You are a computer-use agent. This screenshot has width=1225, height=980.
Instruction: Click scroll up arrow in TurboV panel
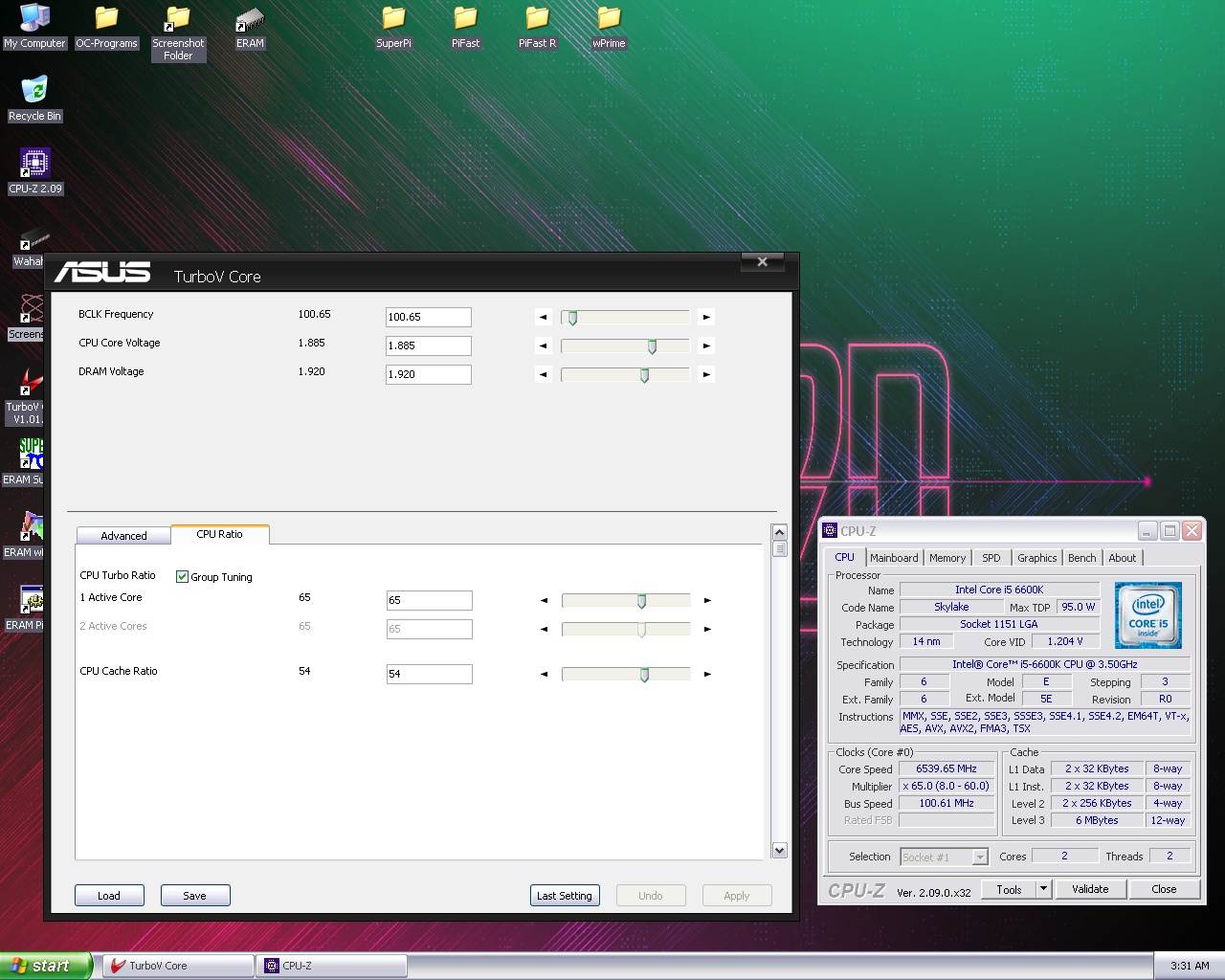pos(779,532)
